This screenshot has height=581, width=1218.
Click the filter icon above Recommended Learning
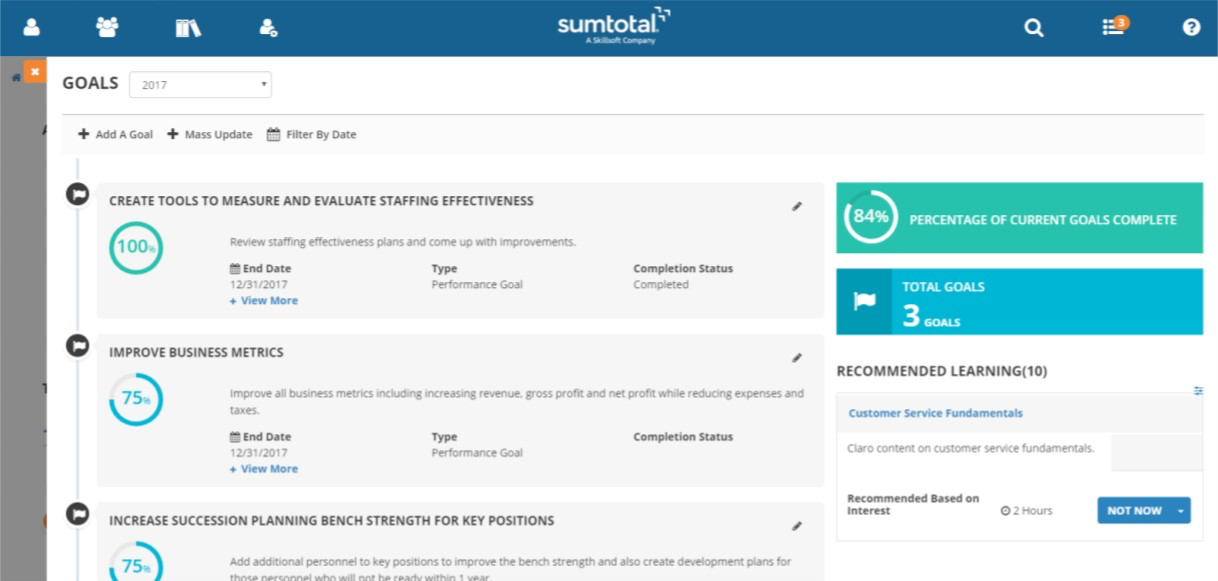[x=1198, y=390]
